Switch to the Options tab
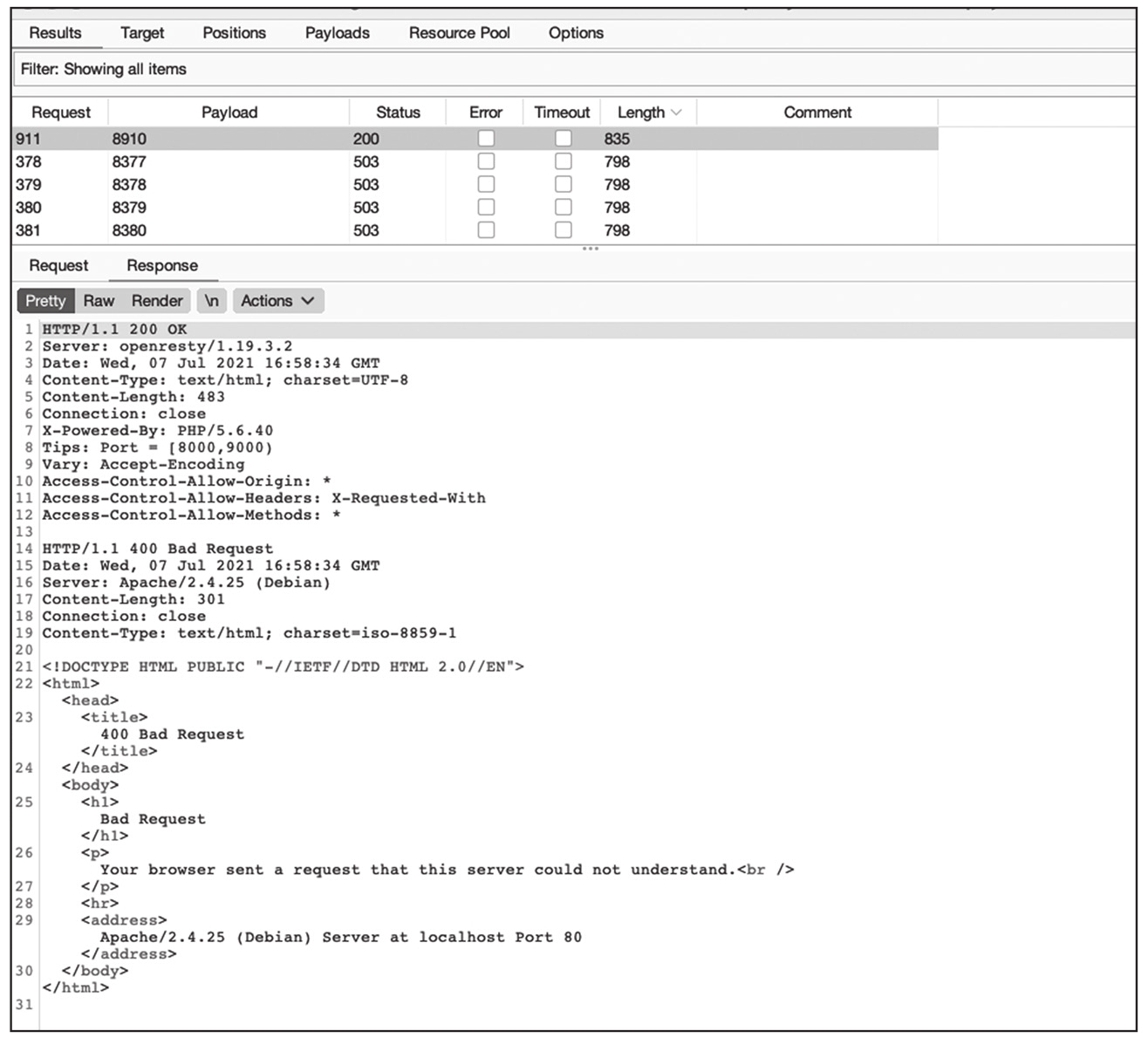1148x1038 pixels. [x=576, y=33]
